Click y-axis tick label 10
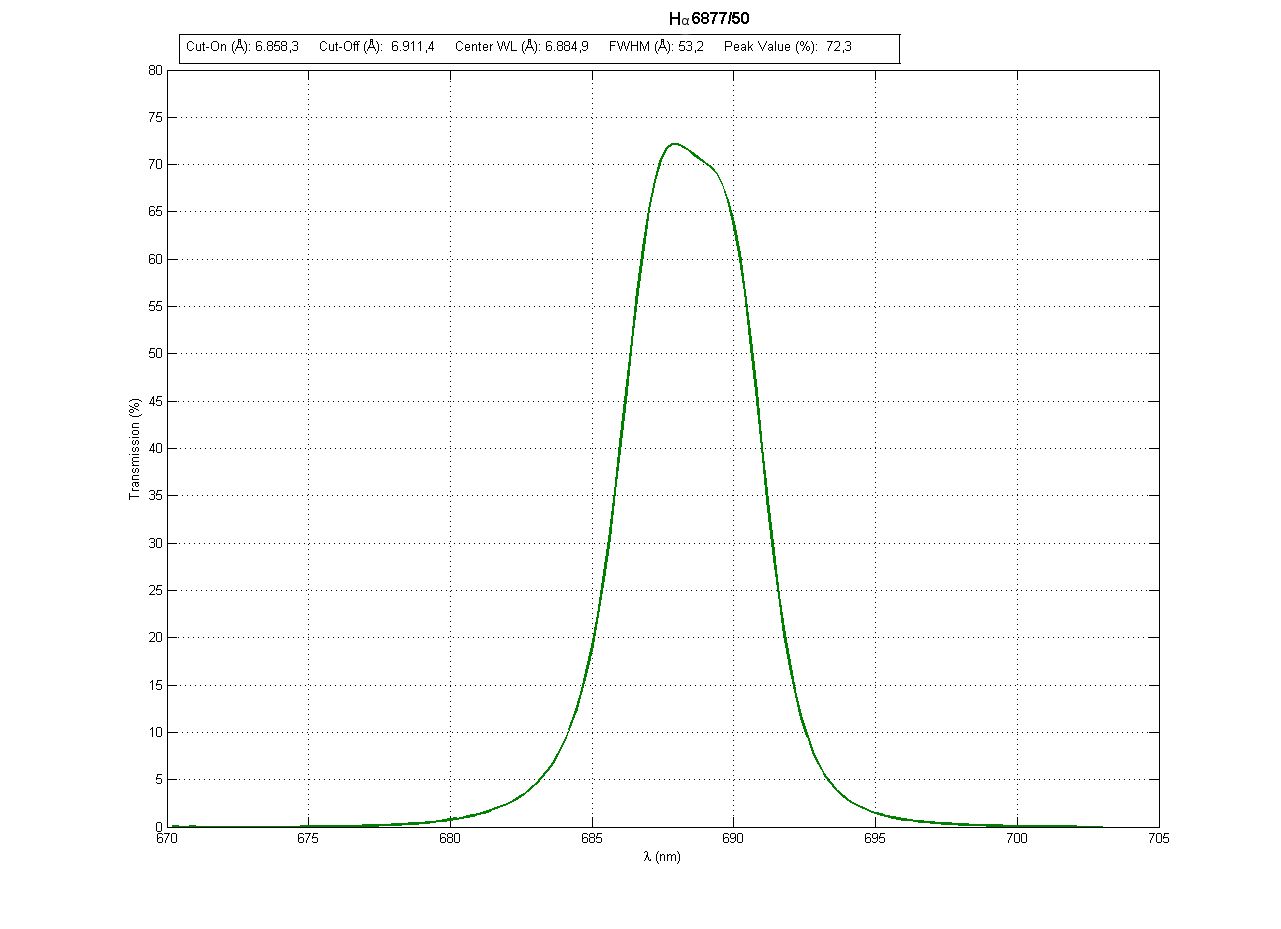Screen dimensions: 1281x929 pos(155,732)
